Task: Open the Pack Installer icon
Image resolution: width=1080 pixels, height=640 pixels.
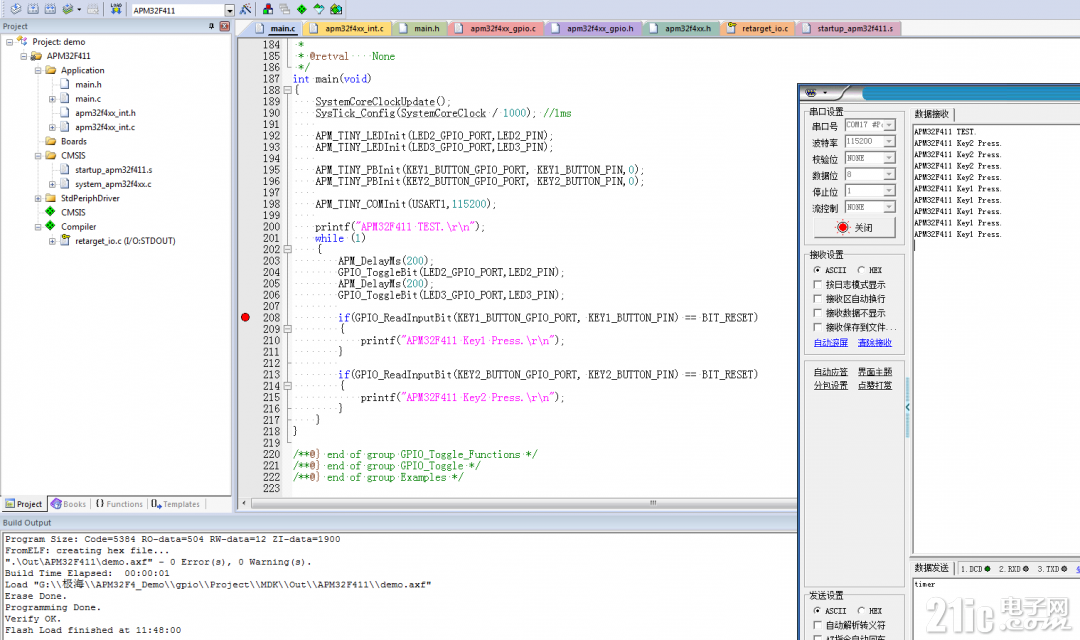Action: click(x=336, y=9)
